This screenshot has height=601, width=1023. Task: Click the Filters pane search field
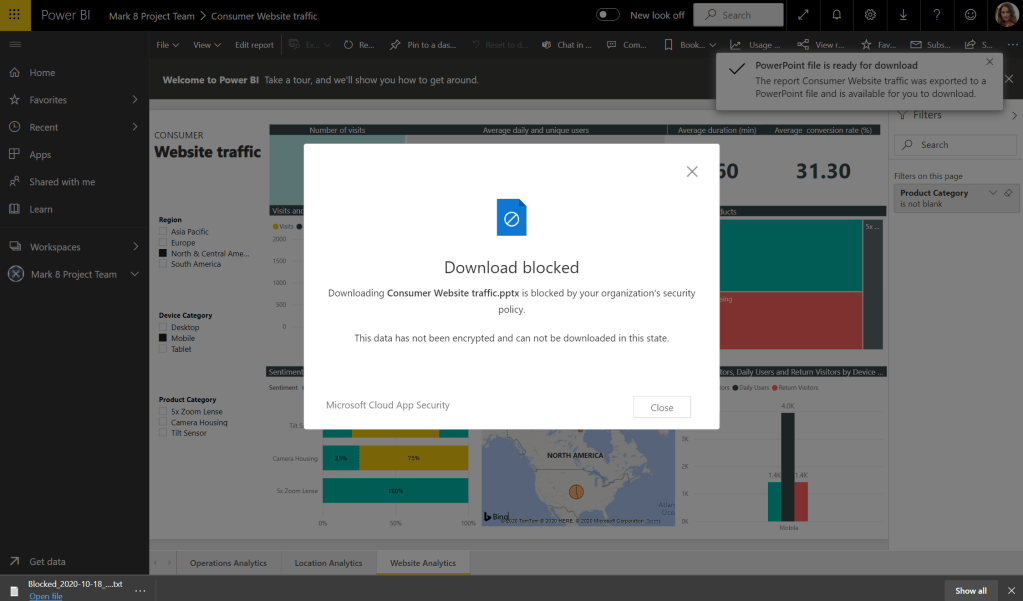click(x=955, y=145)
